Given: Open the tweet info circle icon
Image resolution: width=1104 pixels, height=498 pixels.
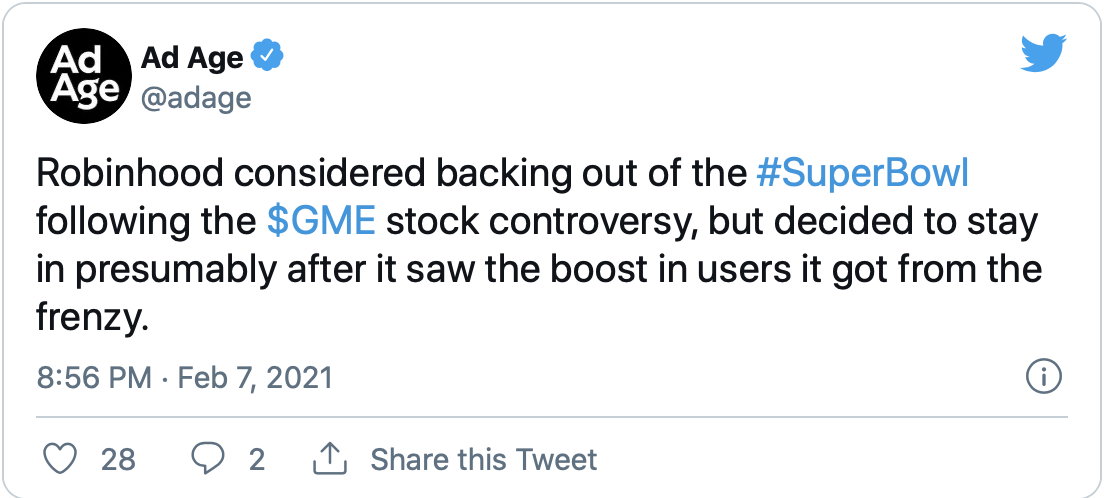Looking at the screenshot, I should tap(1044, 378).
